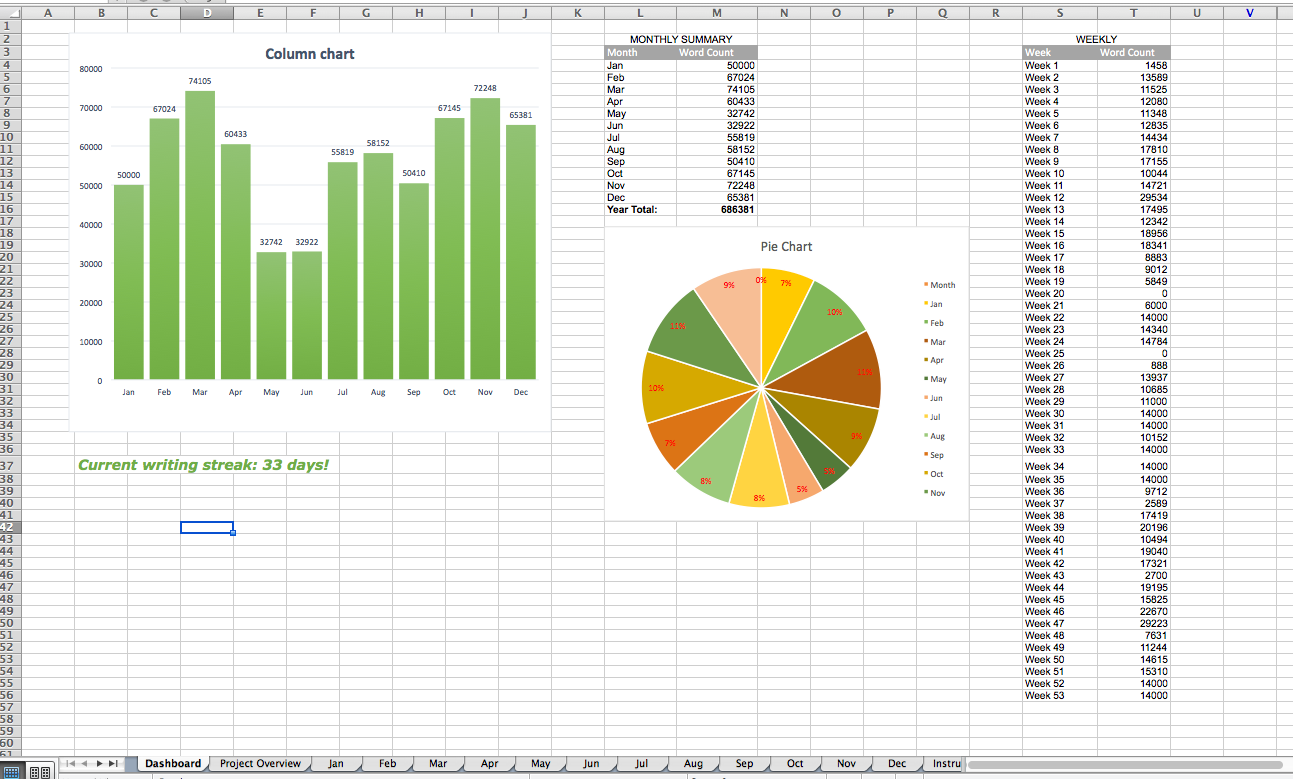Switch to the Nov sheet tab
1293x779 pixels.
click(846, 764)
